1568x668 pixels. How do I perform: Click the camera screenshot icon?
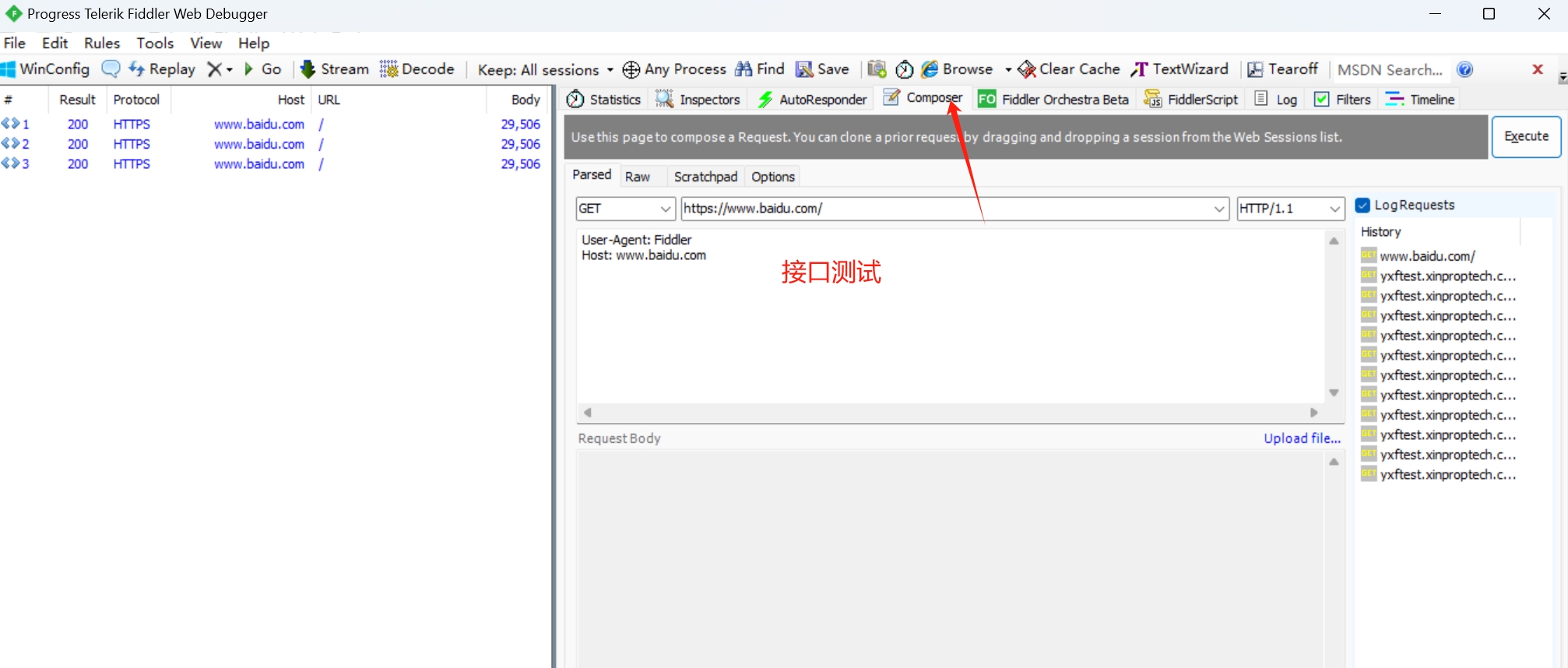(x=877, y=69)
